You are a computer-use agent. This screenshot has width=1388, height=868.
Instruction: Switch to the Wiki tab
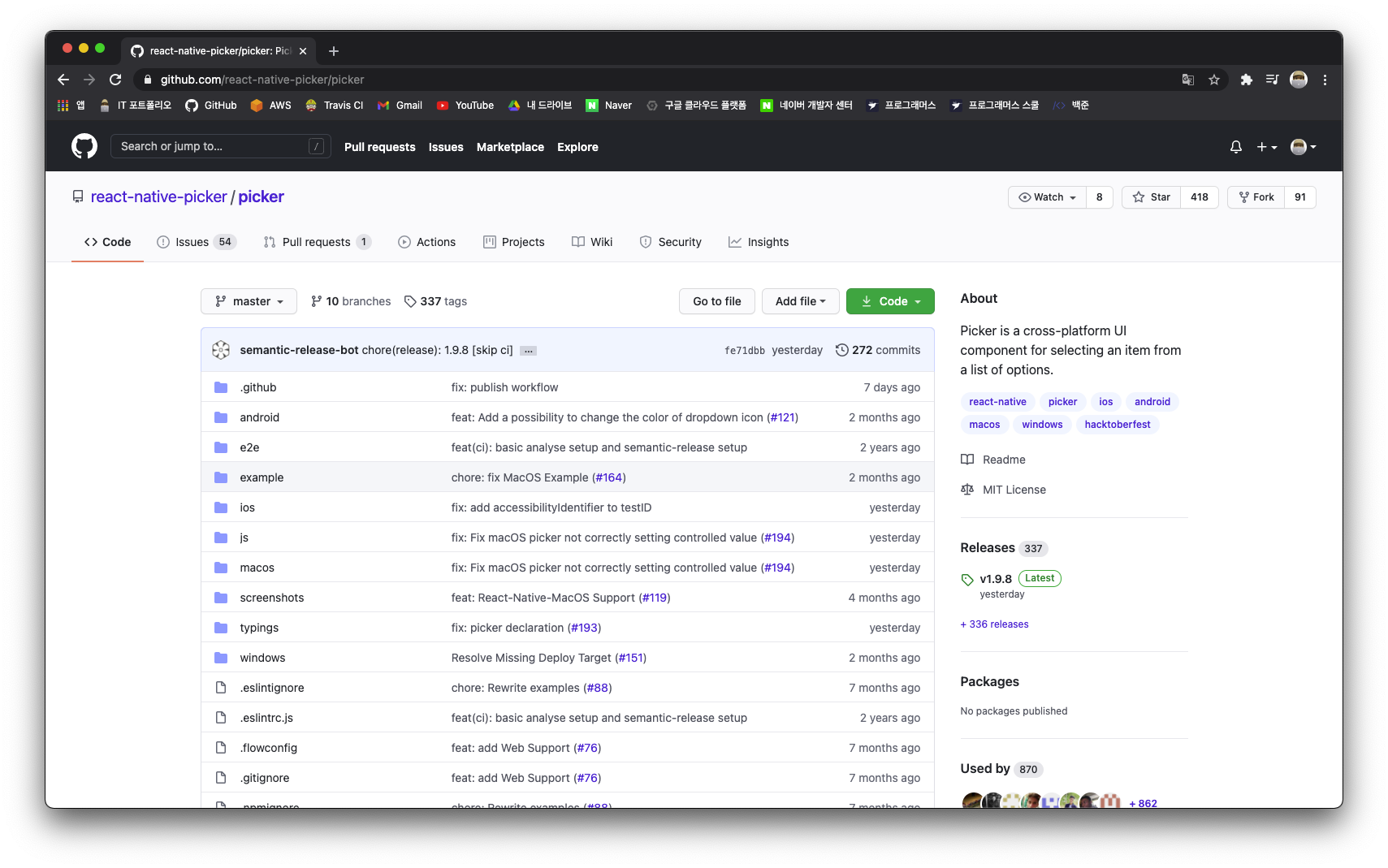[x=592, y=242]
